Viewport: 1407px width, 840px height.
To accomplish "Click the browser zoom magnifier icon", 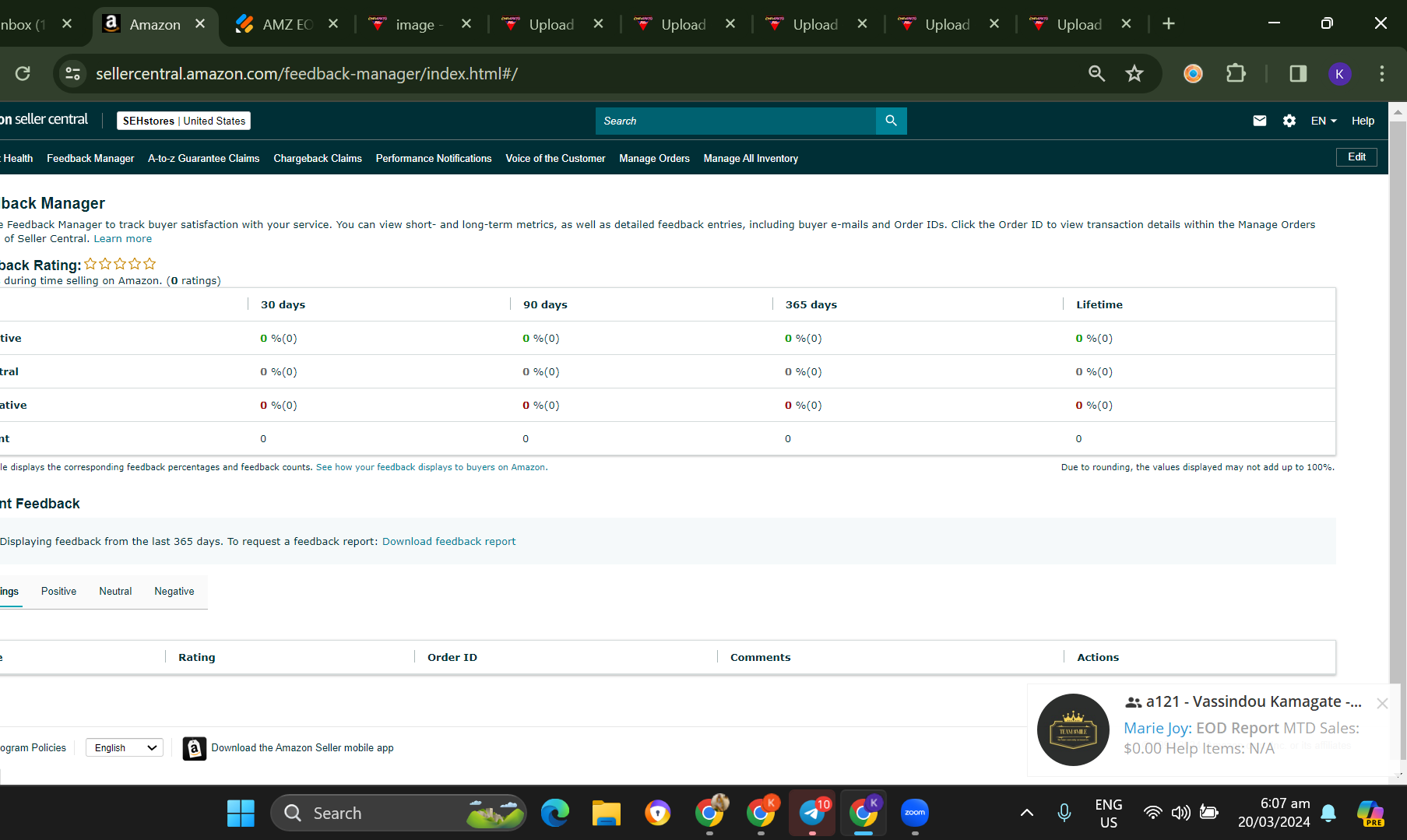I will 1096,73.
